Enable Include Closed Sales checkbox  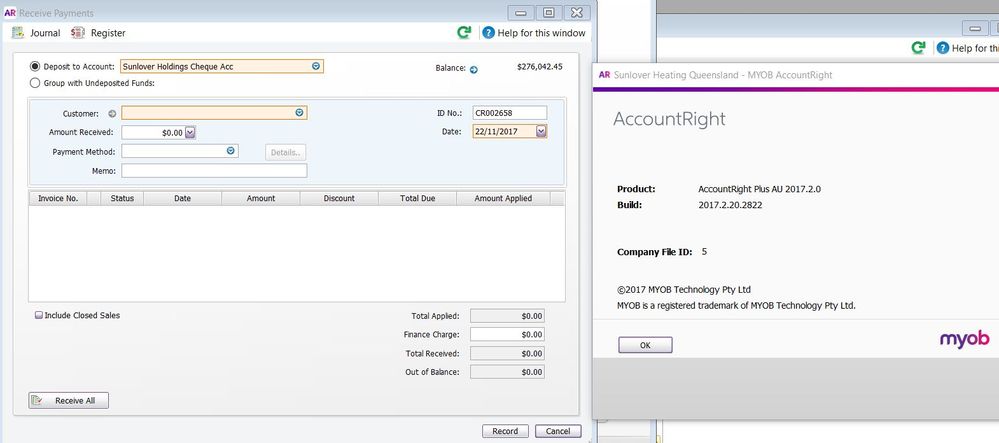click(38, 315)
